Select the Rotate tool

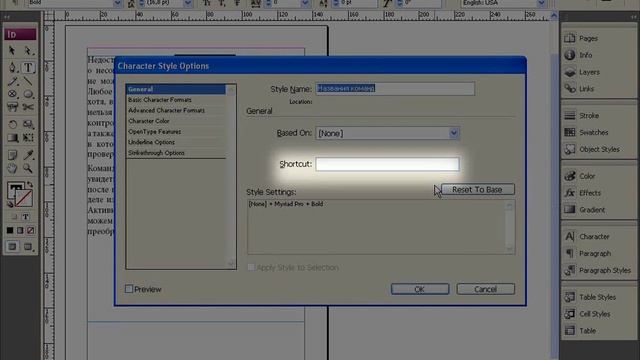click(12, 124)
